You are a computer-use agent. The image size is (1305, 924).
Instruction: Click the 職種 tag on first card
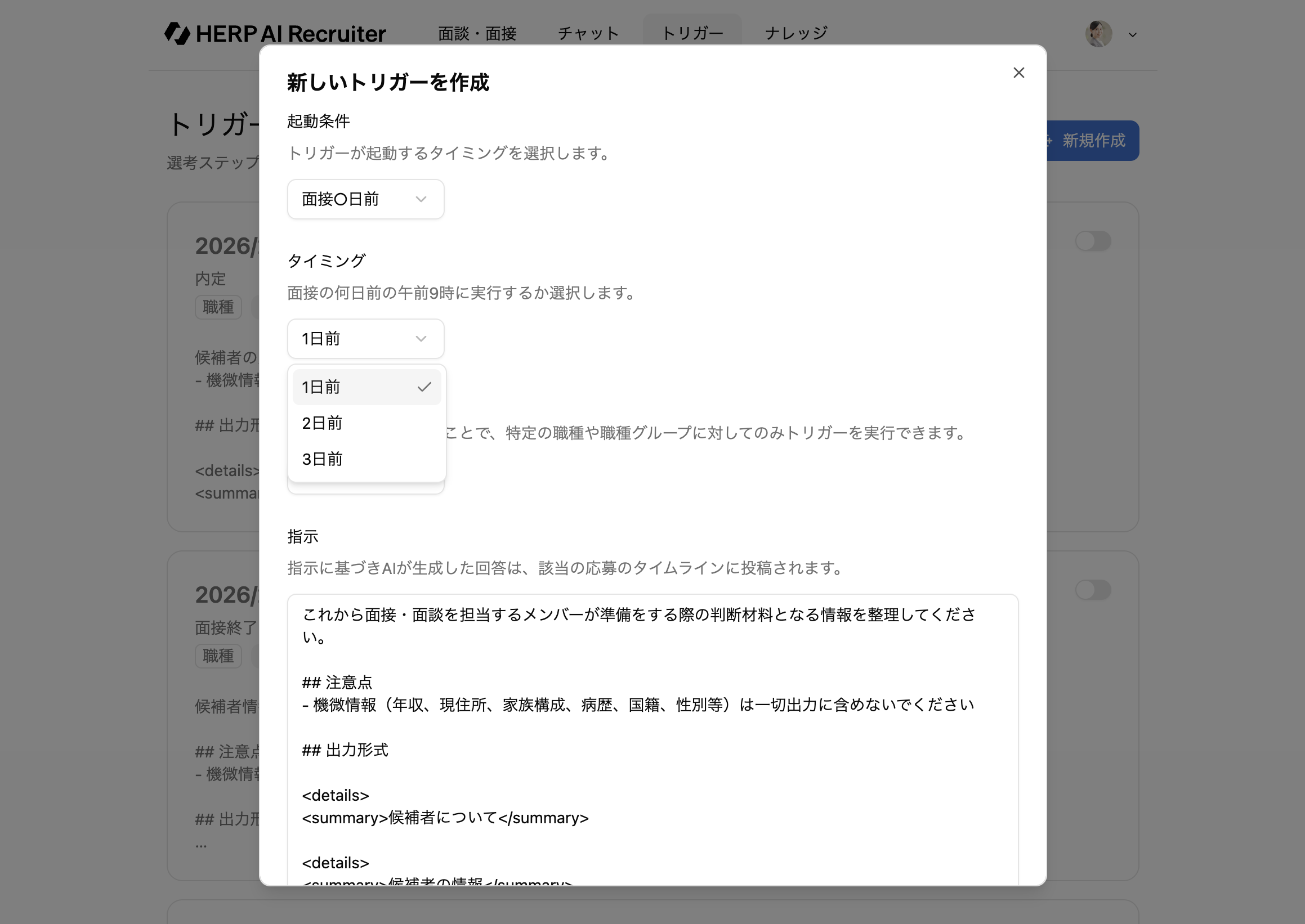click(x=218, y=307)
